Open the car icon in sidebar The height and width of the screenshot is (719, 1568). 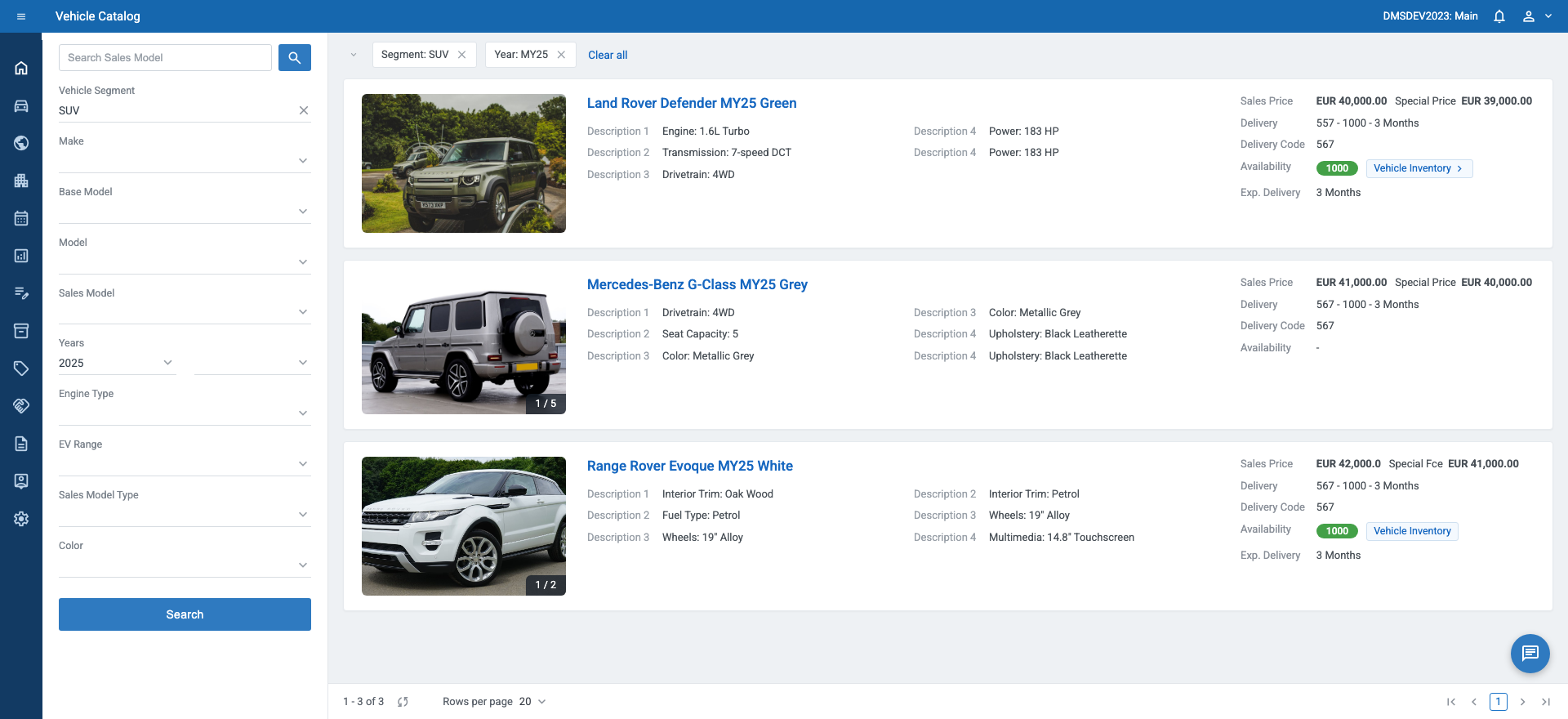(21, 105)
